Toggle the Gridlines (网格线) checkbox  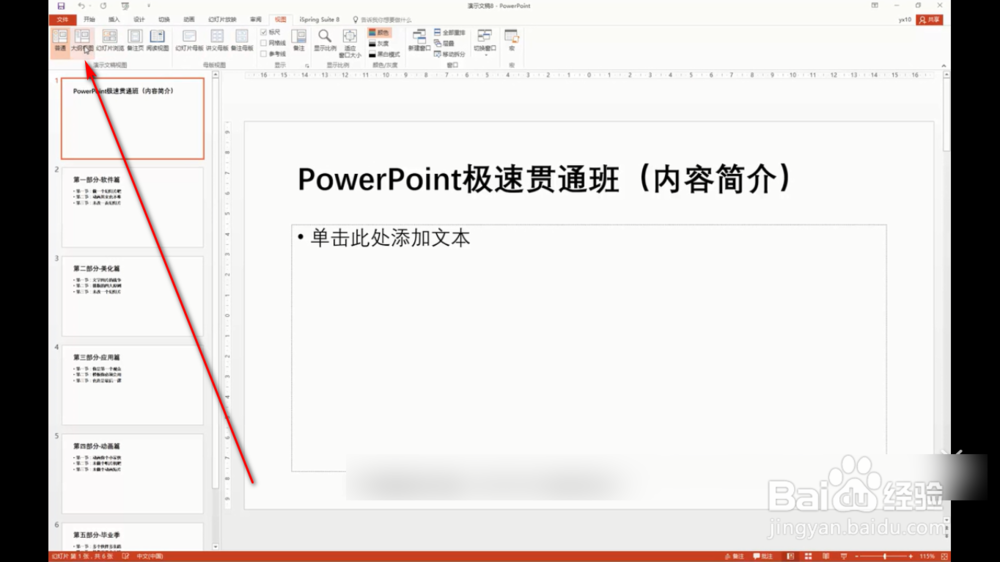pos(274,43)
